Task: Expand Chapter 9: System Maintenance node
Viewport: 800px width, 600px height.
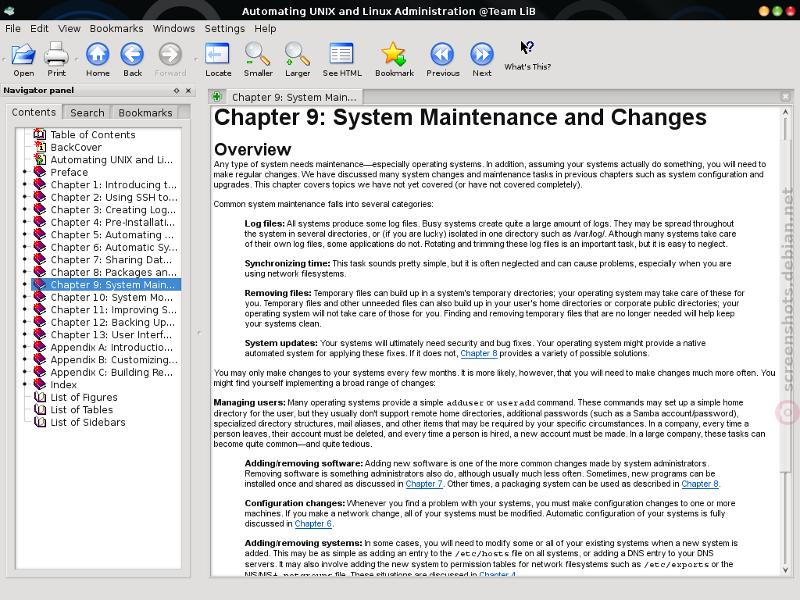Action: pos(24,284)
